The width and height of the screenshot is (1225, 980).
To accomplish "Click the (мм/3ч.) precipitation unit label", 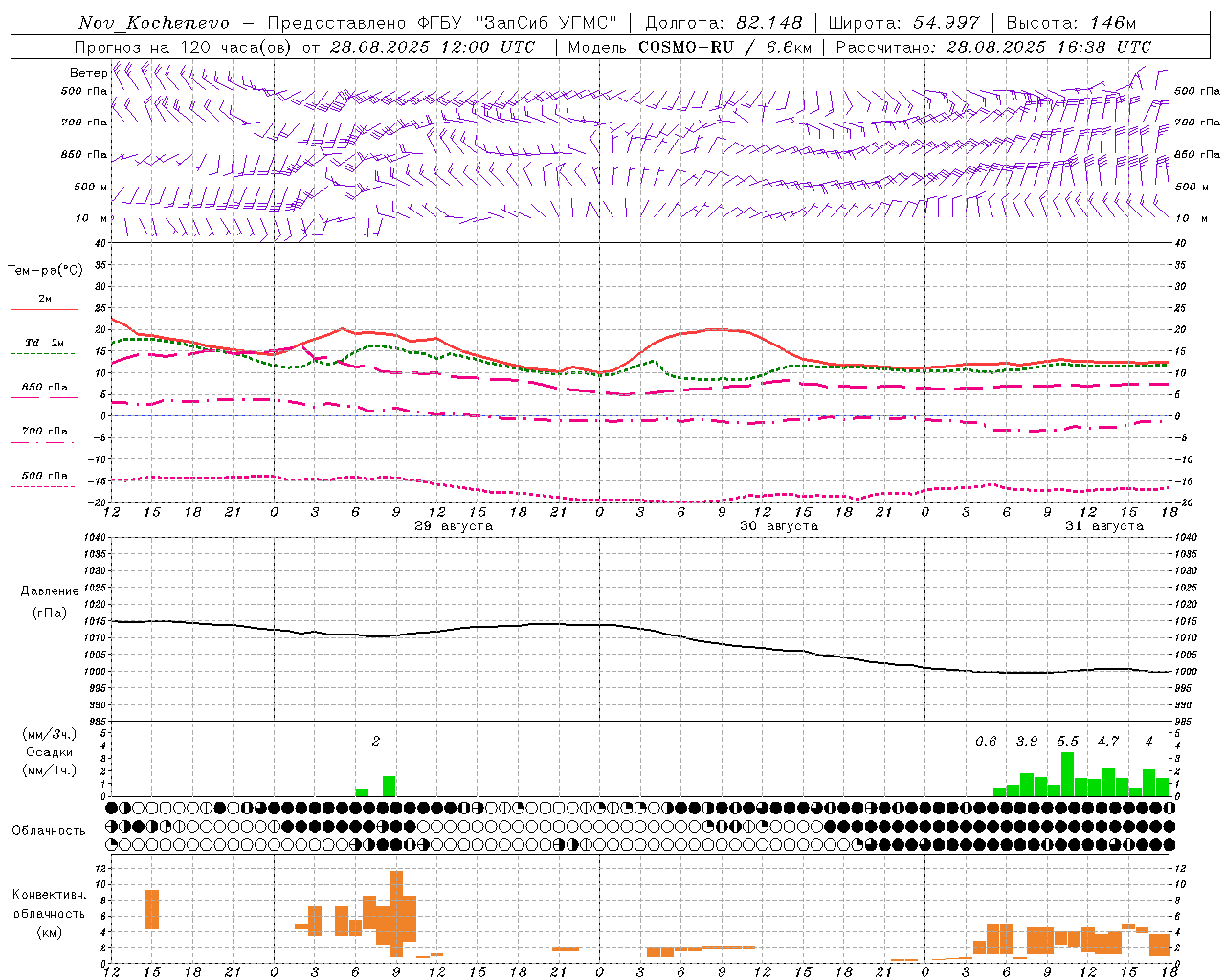I will [x=50, y=734].
